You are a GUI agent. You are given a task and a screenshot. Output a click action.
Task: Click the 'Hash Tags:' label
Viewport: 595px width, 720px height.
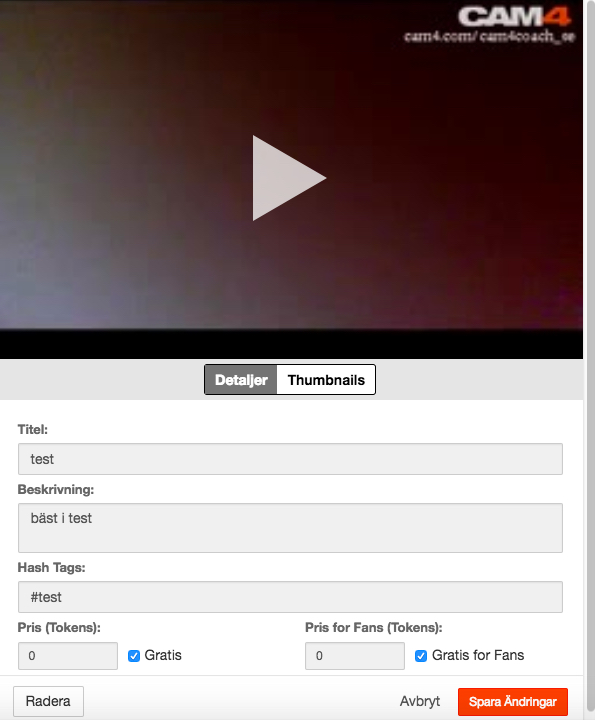pos(51,568)
